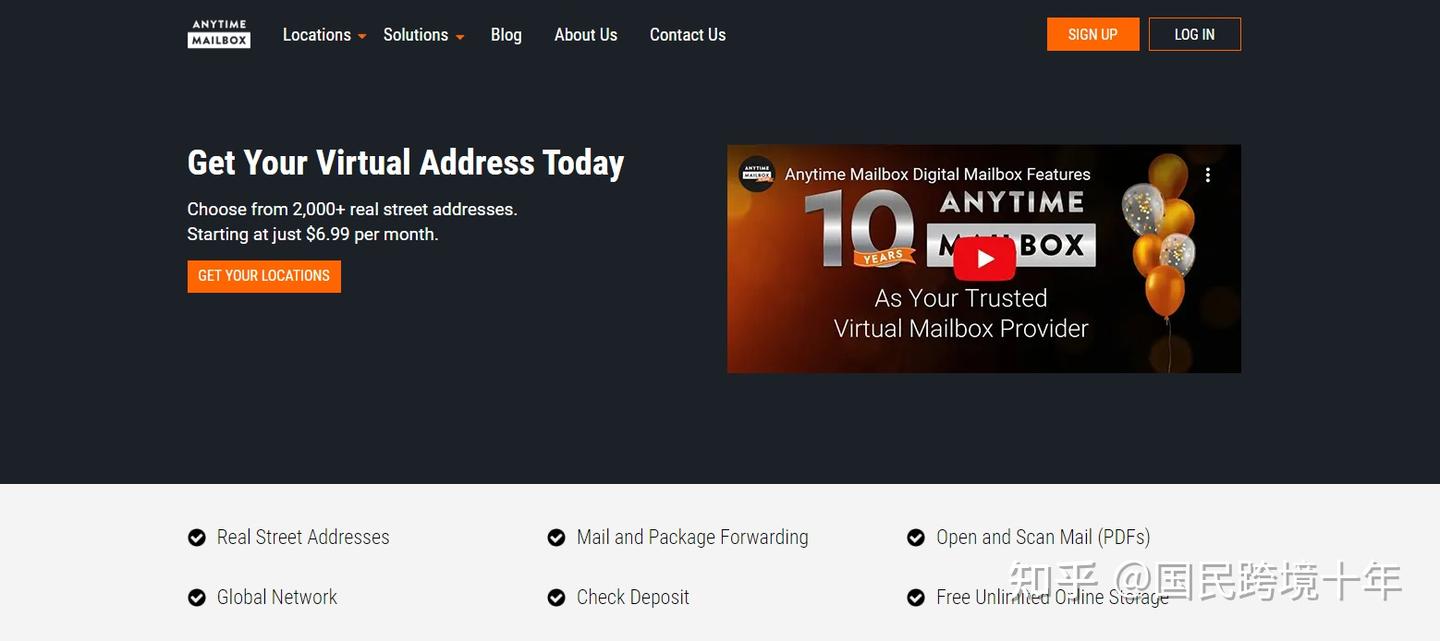The height and width of the screenshot is (641, 1440).
Task: Expand the Solutions dropdown arrow
Action: pos(460,37)
